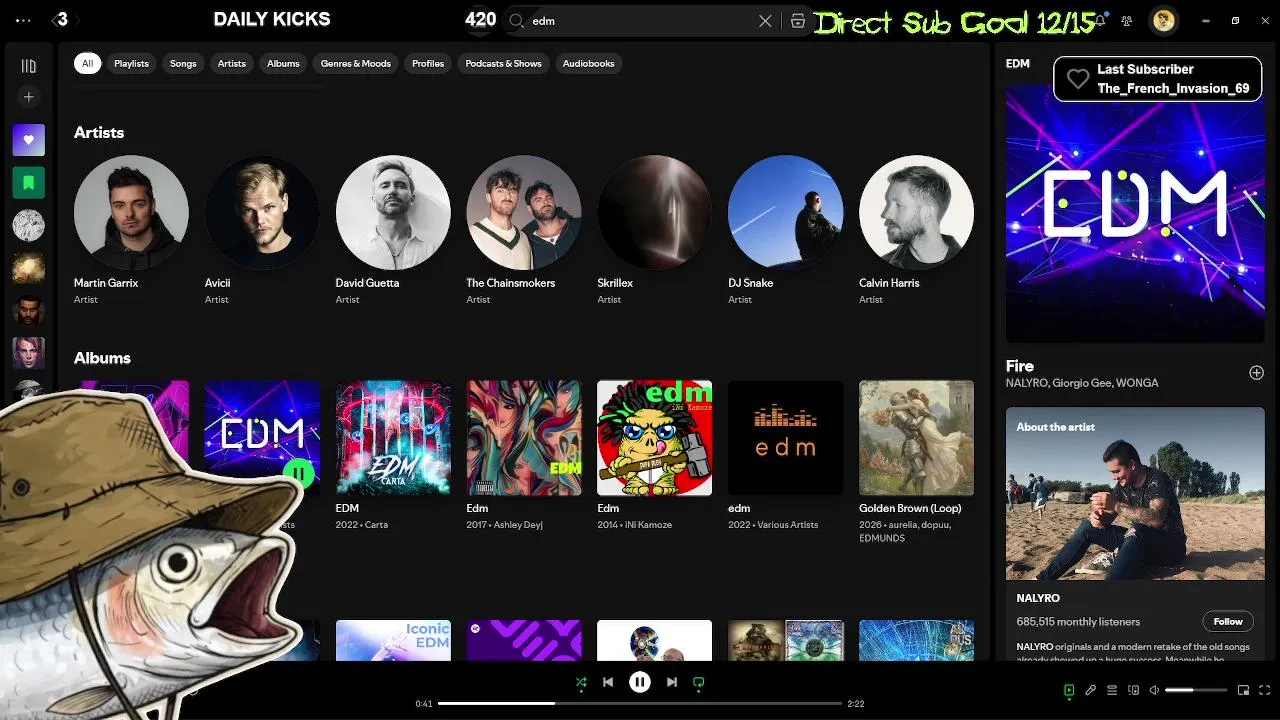1280x720 pixels.
Task: Open Avicii artist photo
Action: coord(262,212)
